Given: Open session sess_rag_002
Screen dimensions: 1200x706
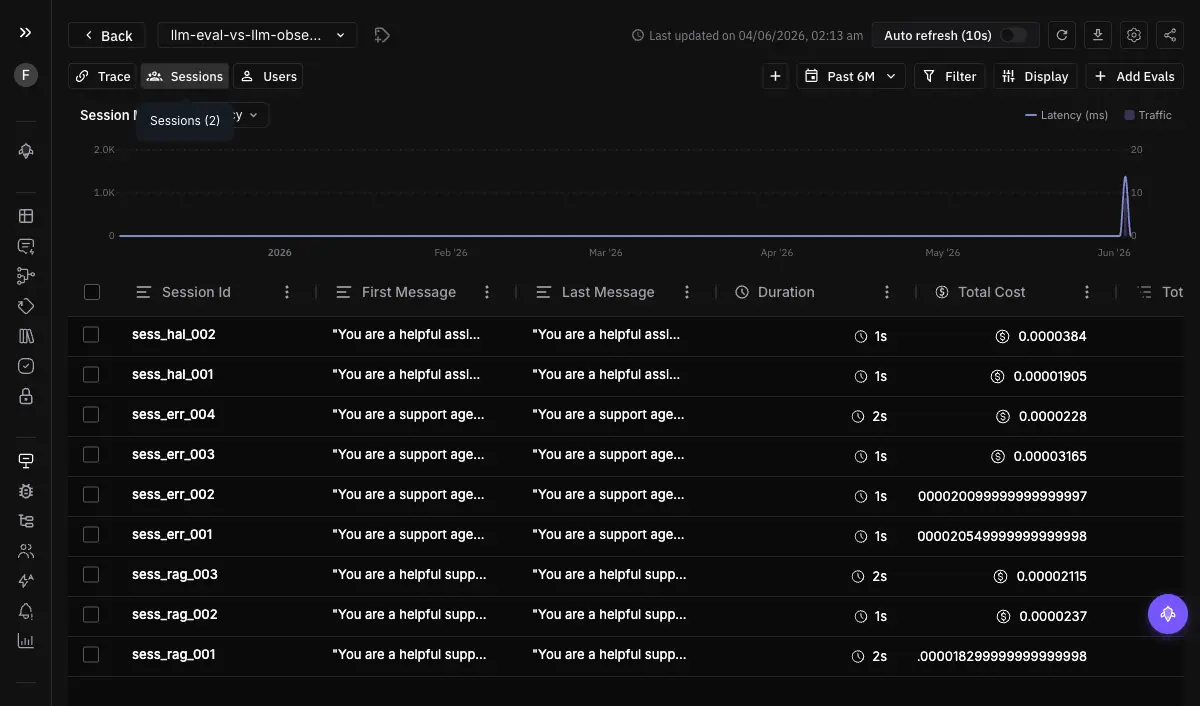Looking at the screenshot, I should (174, 614).
